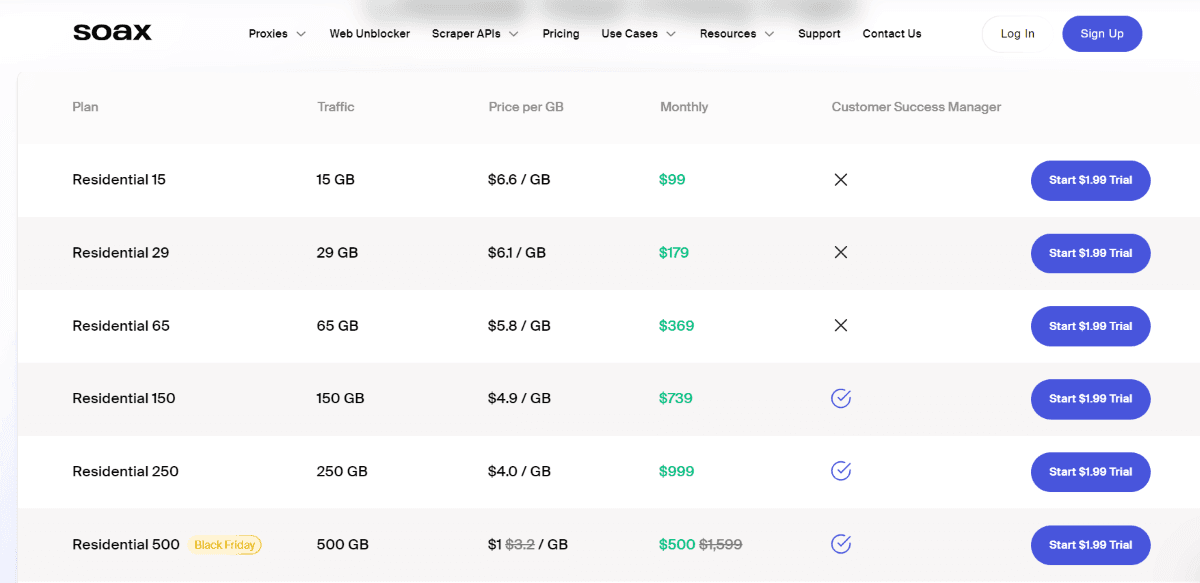Image resolution: width=1200 pixels, height=583 pixels.
Task: Click the $179 monthly price
Action: point(674,253)
